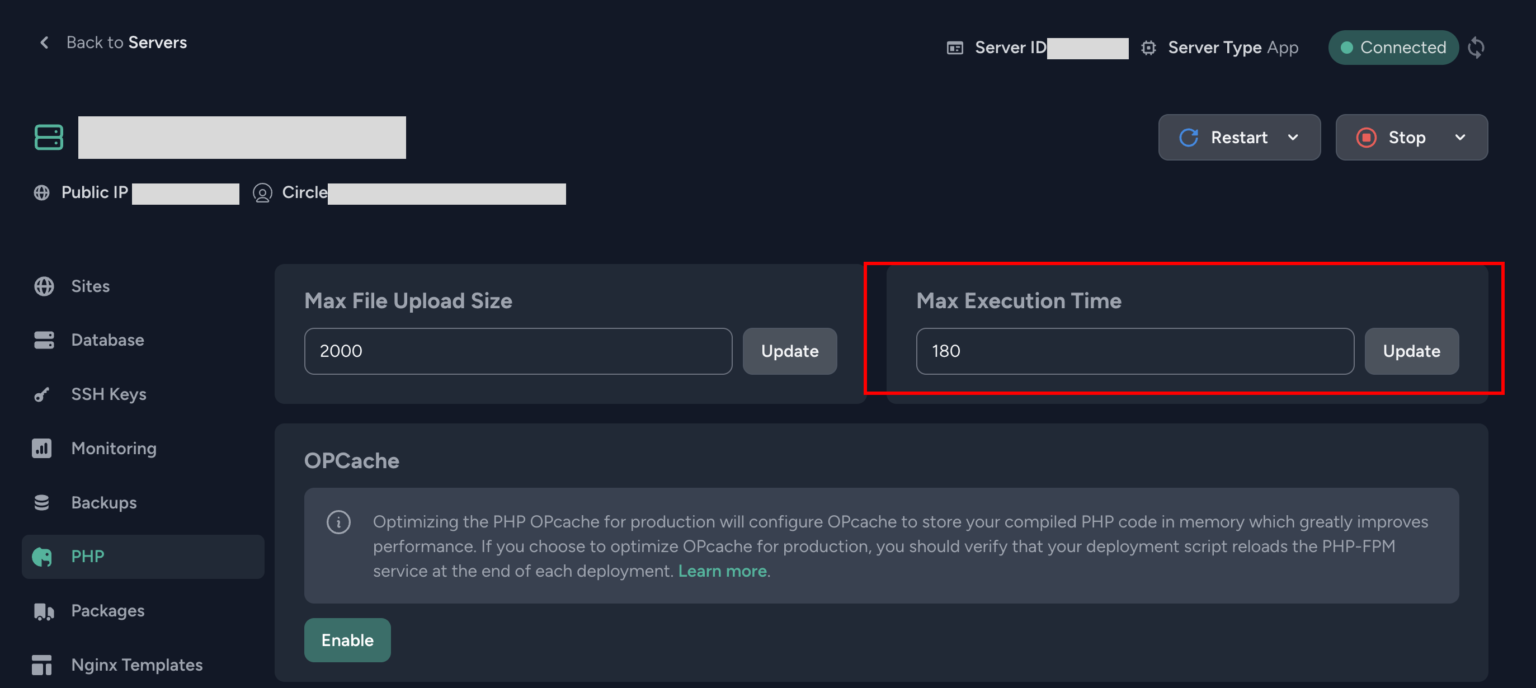Select the PHP icon in the sidebar
This screenshot has width=1536, height=688.
click(44, 556)
